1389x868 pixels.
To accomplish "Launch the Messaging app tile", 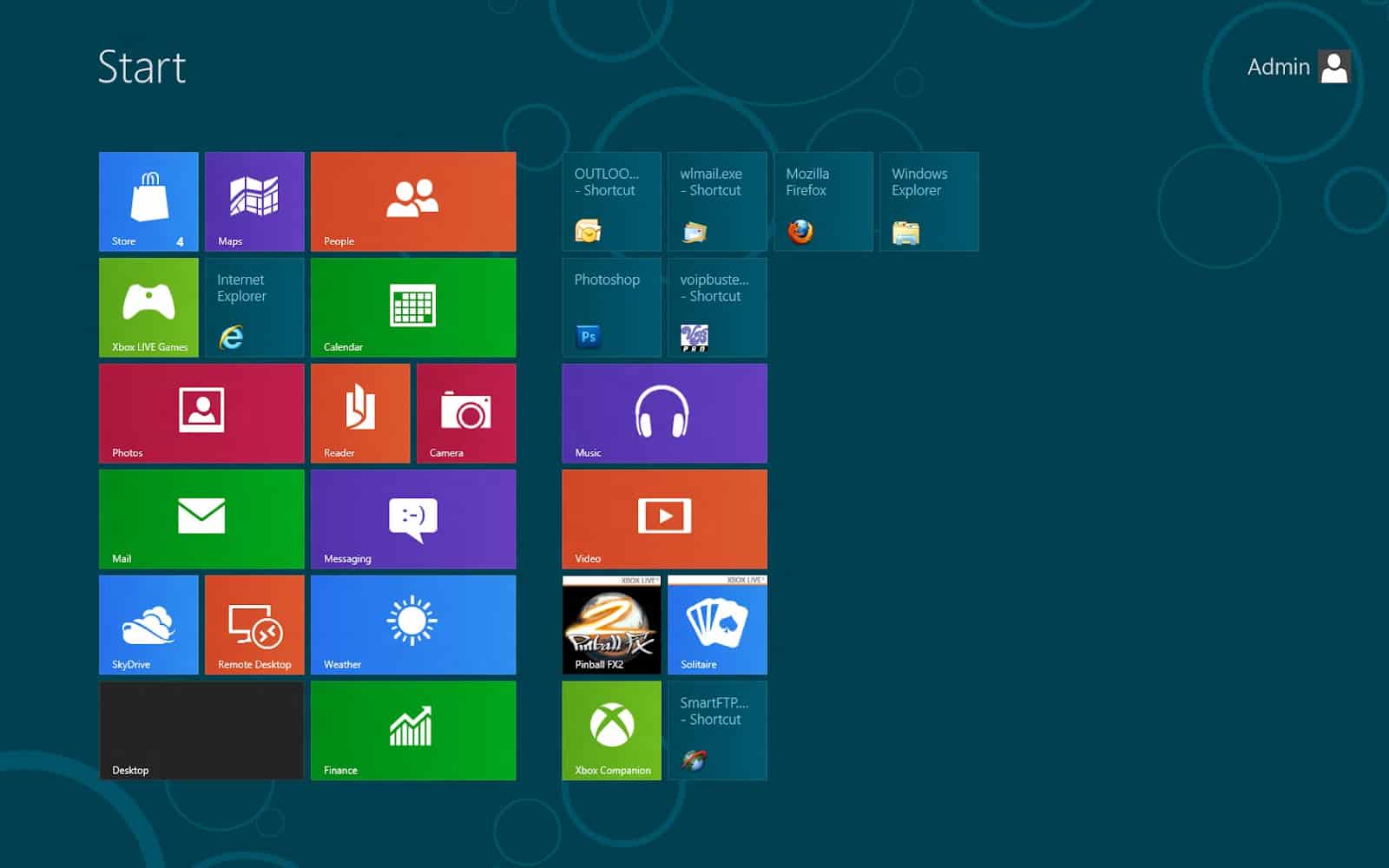I will coord(413,519).
